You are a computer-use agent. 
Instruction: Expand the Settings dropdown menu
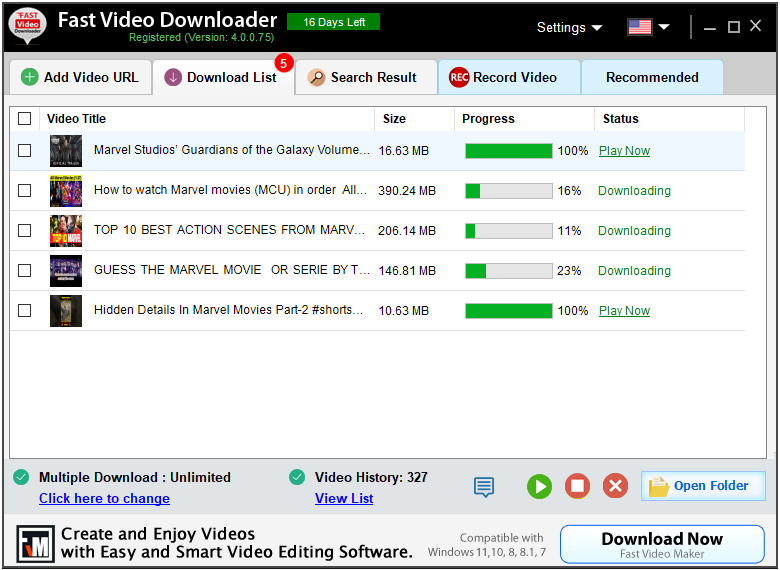pos(569,28)
